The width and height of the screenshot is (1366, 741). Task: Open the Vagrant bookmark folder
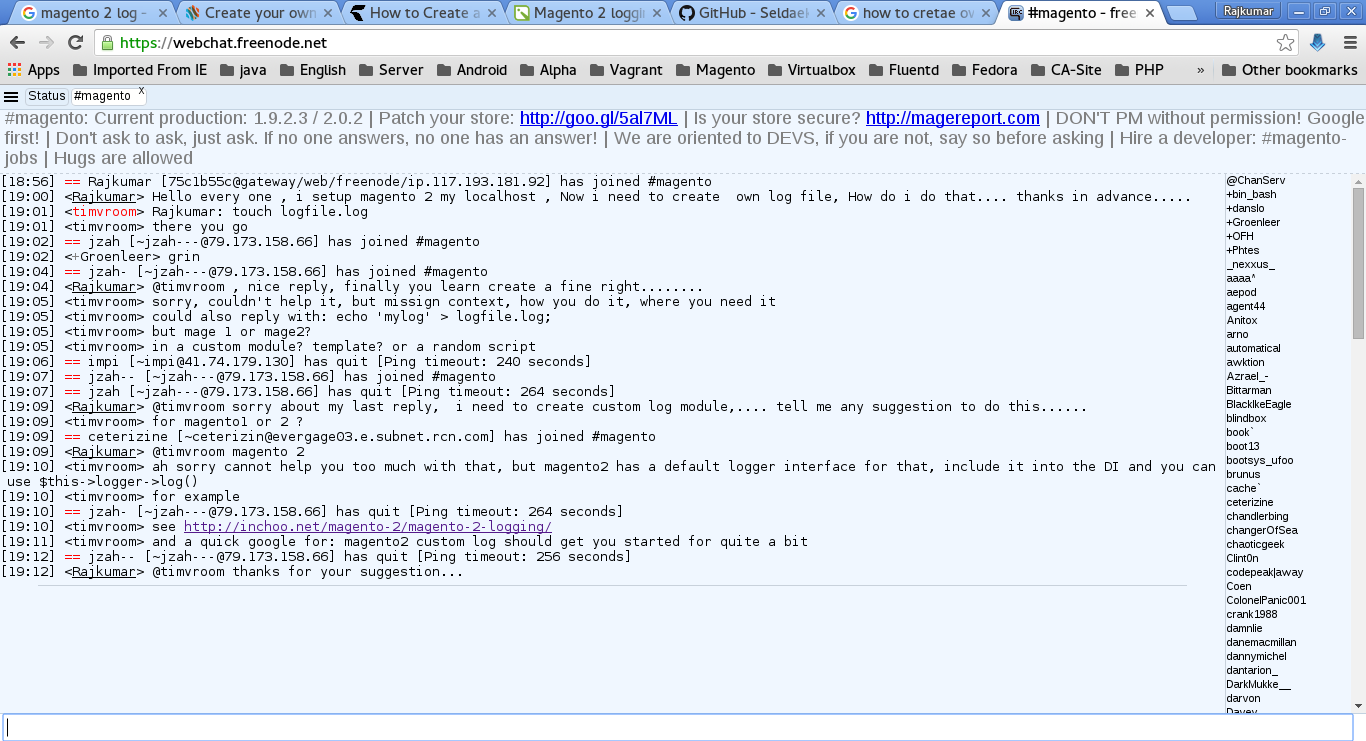(626, 70)
